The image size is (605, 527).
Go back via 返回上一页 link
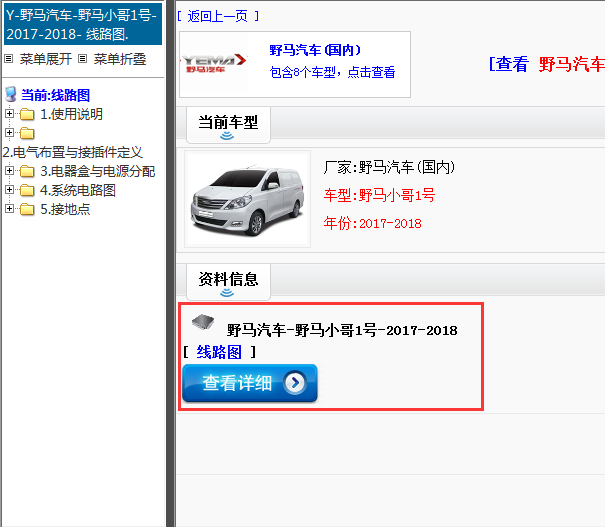click(218, 16)
